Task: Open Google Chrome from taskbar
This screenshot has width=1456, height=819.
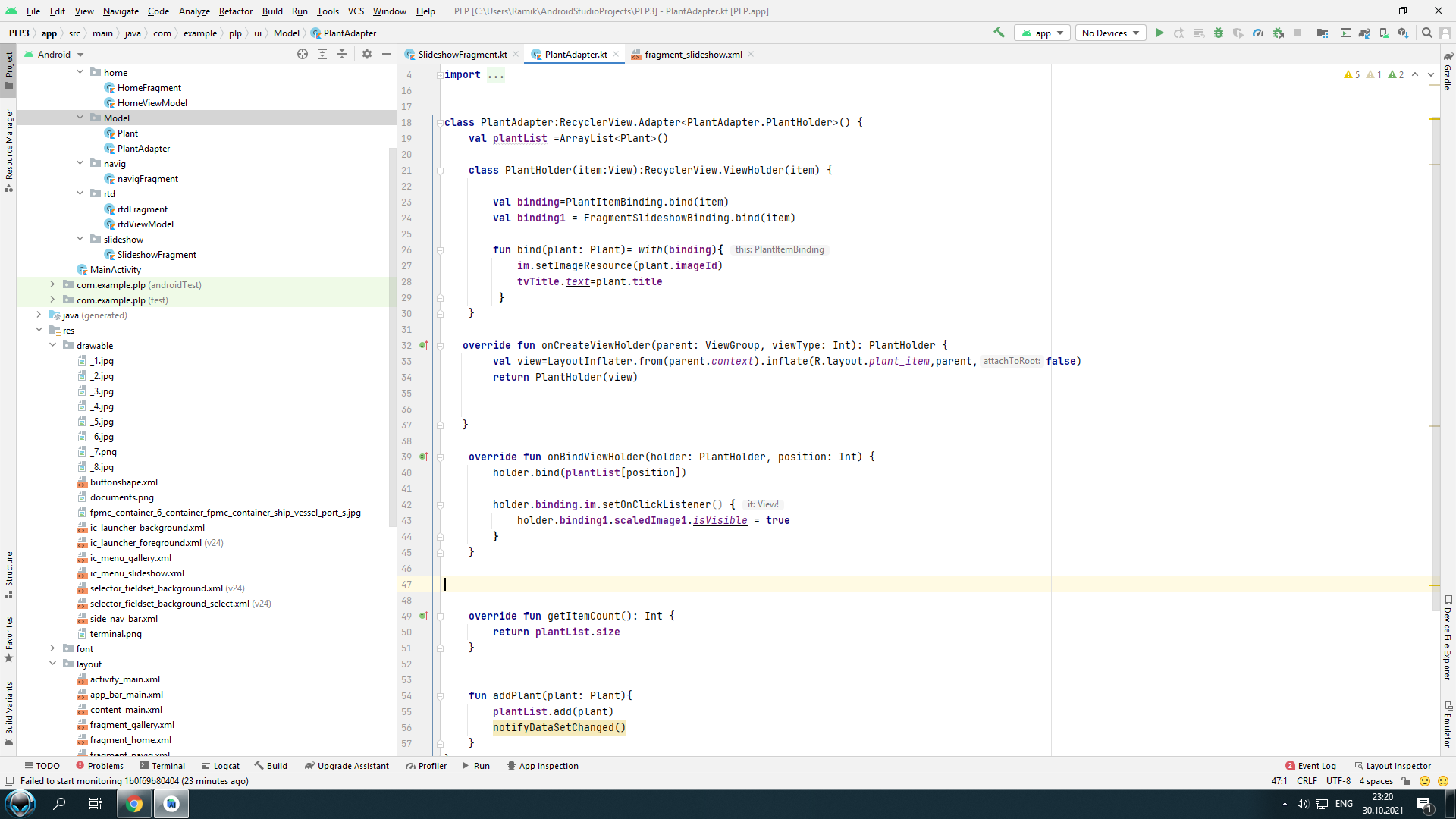Action: [134, 804]
